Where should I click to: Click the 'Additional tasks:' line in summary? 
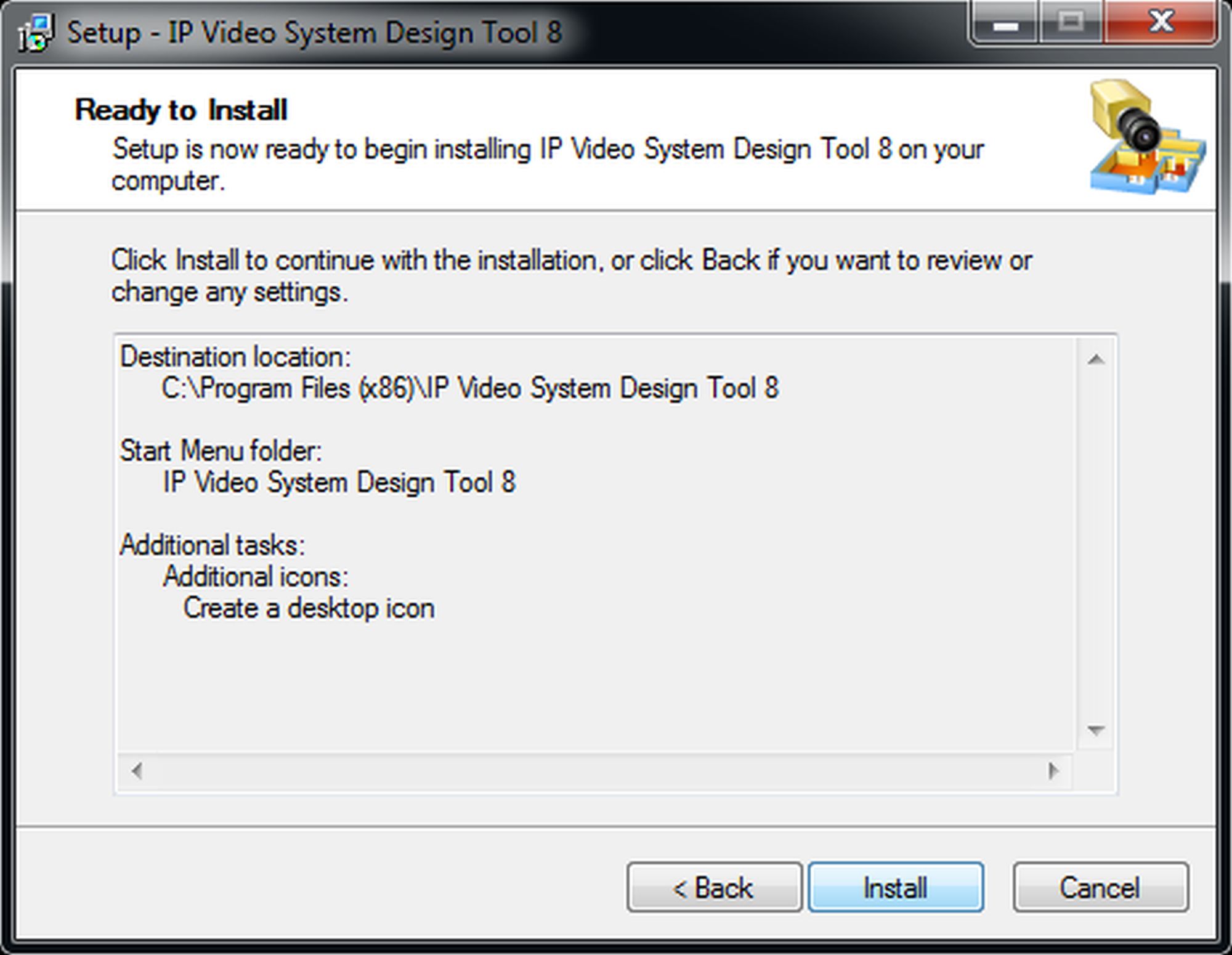pos(212,545)
